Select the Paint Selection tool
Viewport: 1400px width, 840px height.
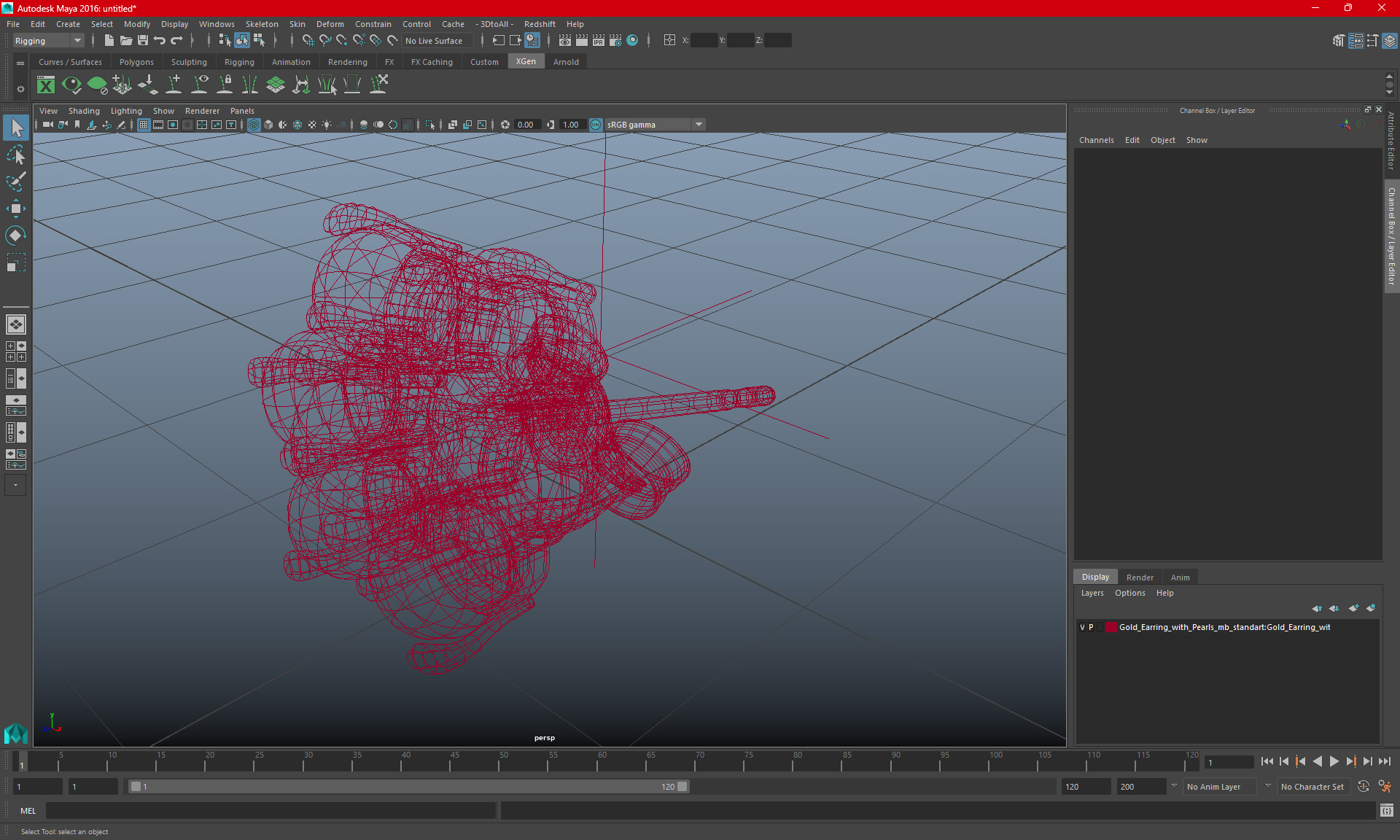coord(15,182)
